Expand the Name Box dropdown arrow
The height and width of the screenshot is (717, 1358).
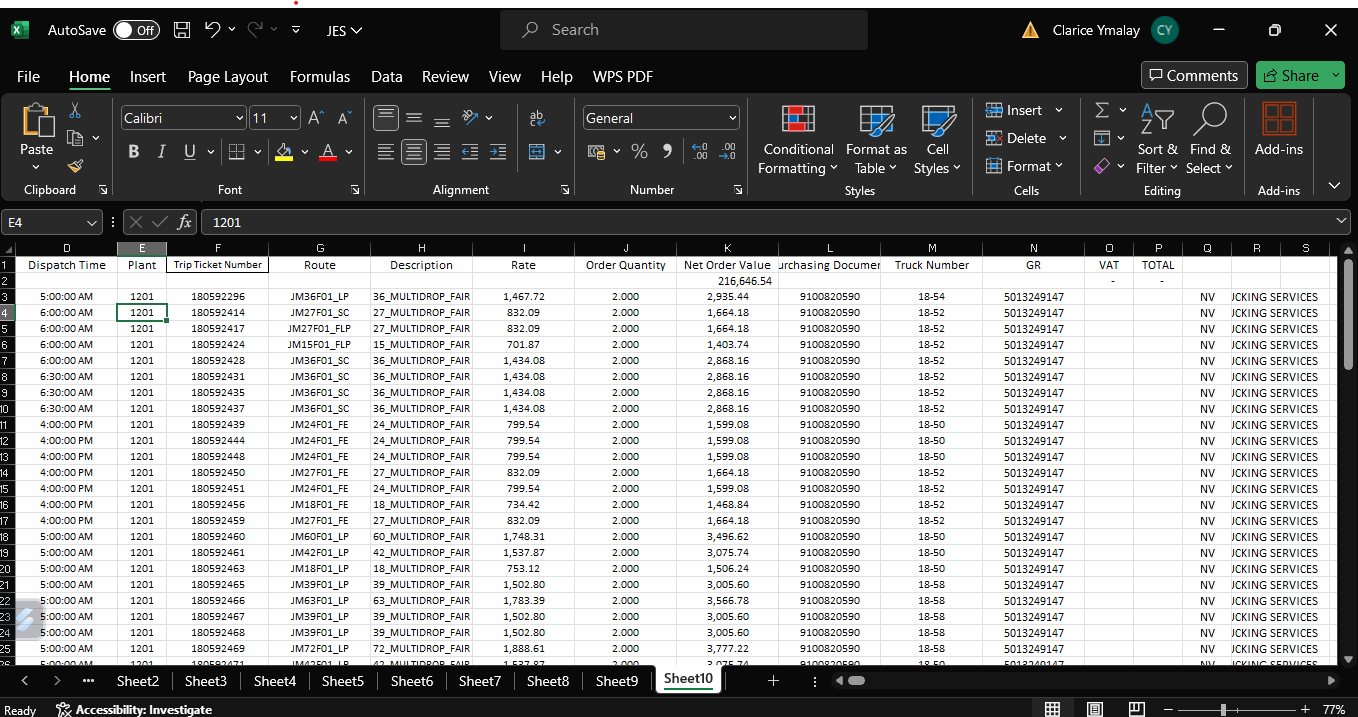click(93, 222)
